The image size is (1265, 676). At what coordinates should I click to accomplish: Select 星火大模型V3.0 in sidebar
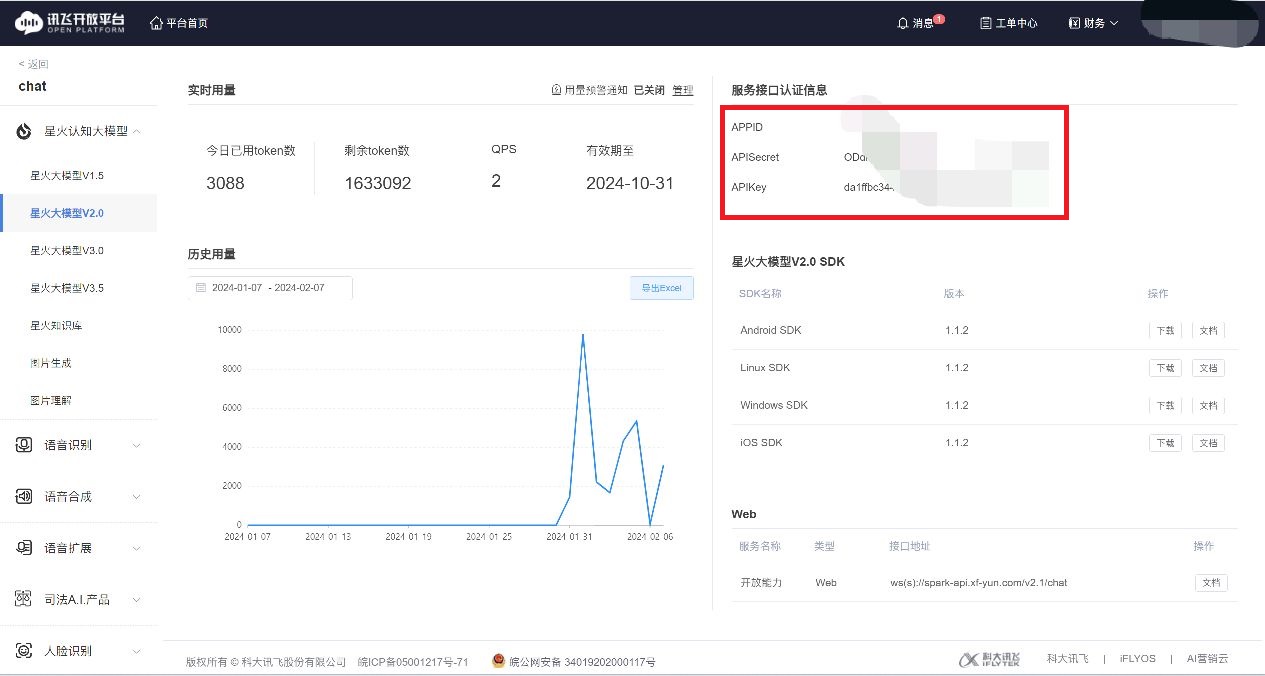point(67,250)
